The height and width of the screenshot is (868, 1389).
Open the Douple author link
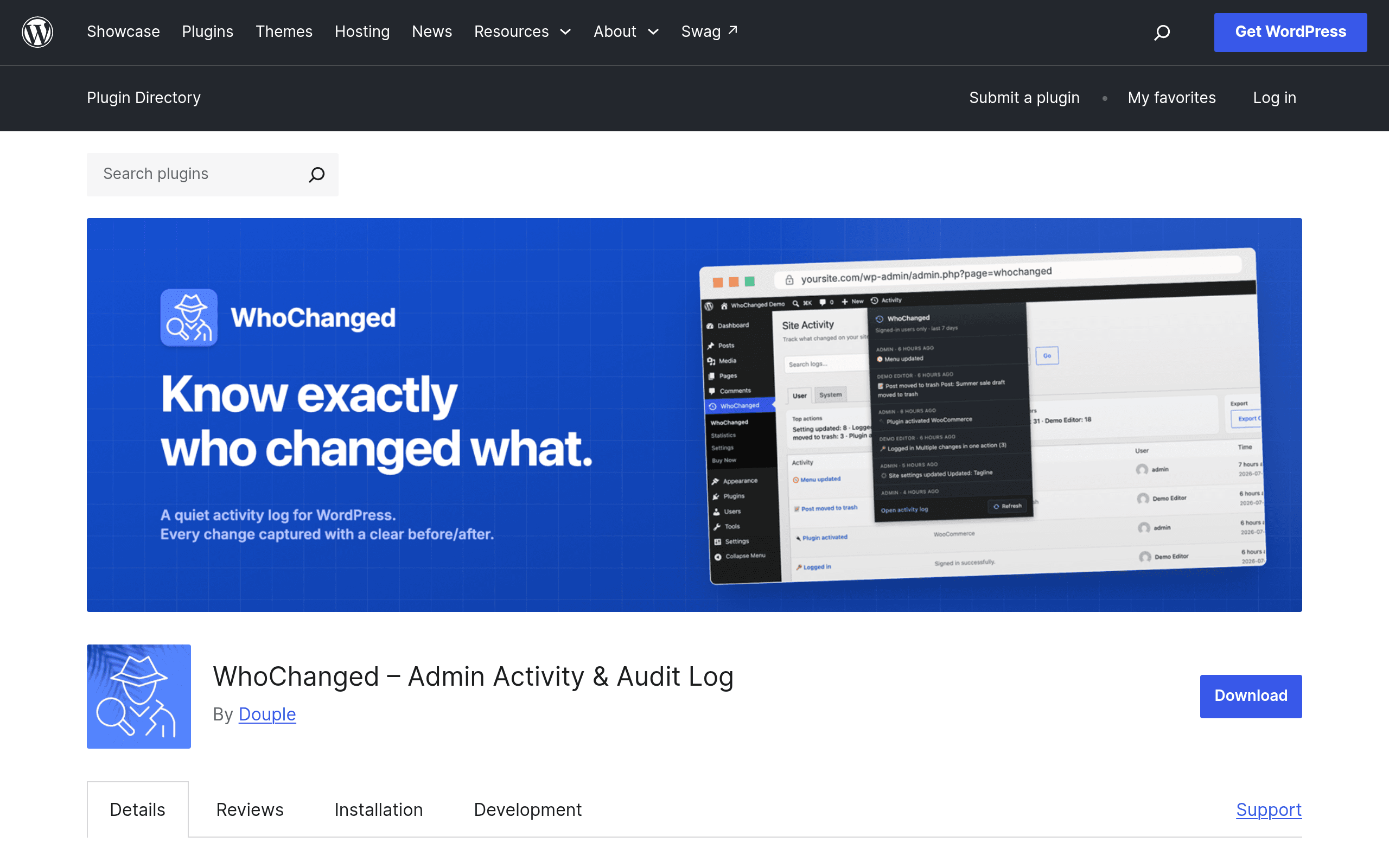pos(267,714)
